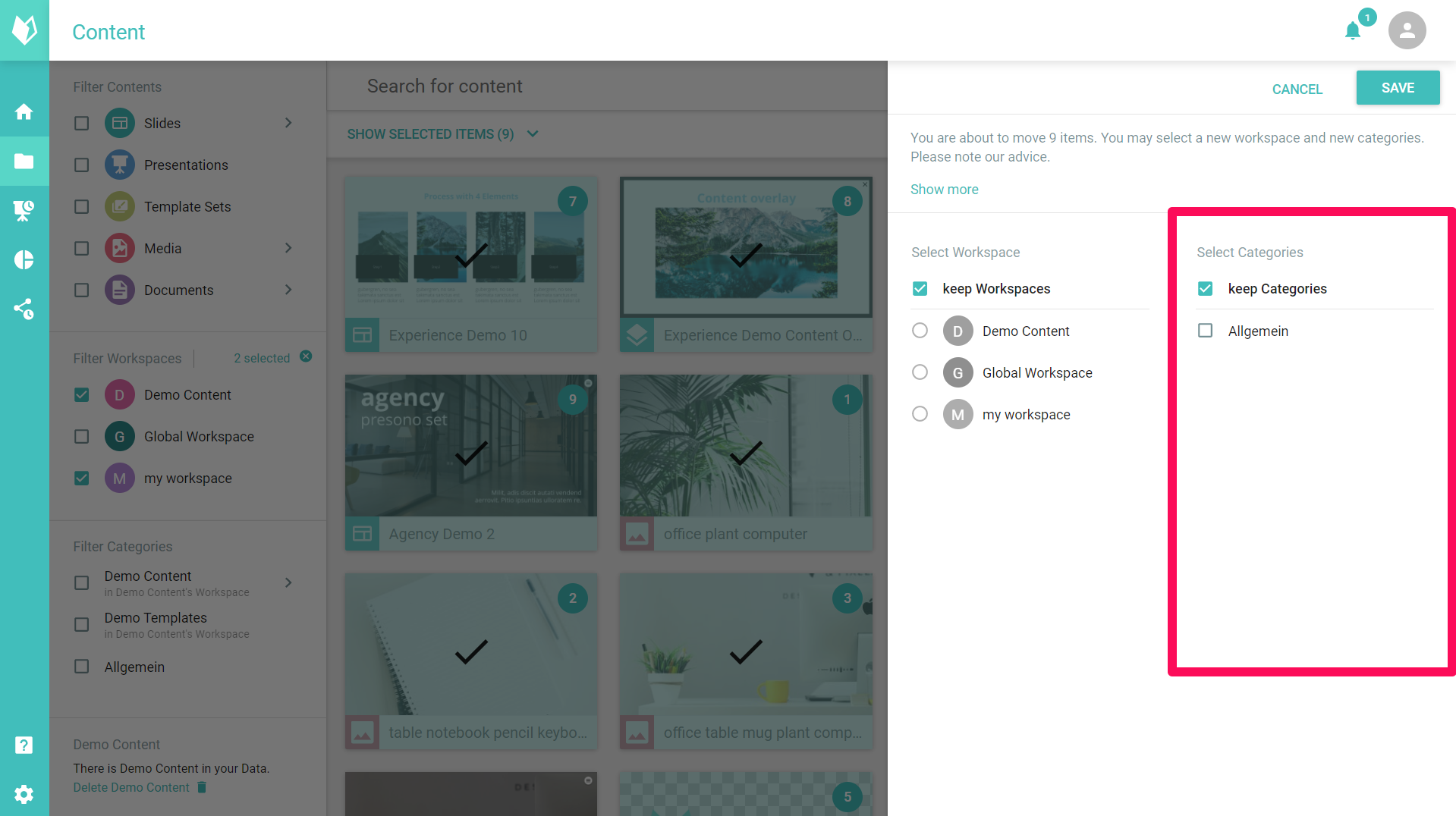Click the Template Sets filter icon
The image size is (1456, 816).
(x=120, y=206)
